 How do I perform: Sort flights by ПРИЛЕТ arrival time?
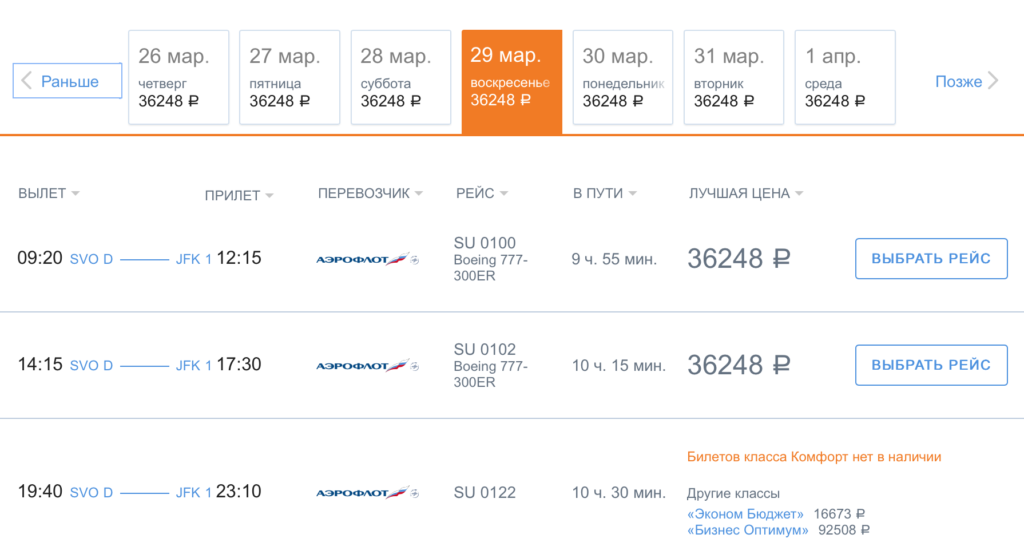[x=239, y=195]
